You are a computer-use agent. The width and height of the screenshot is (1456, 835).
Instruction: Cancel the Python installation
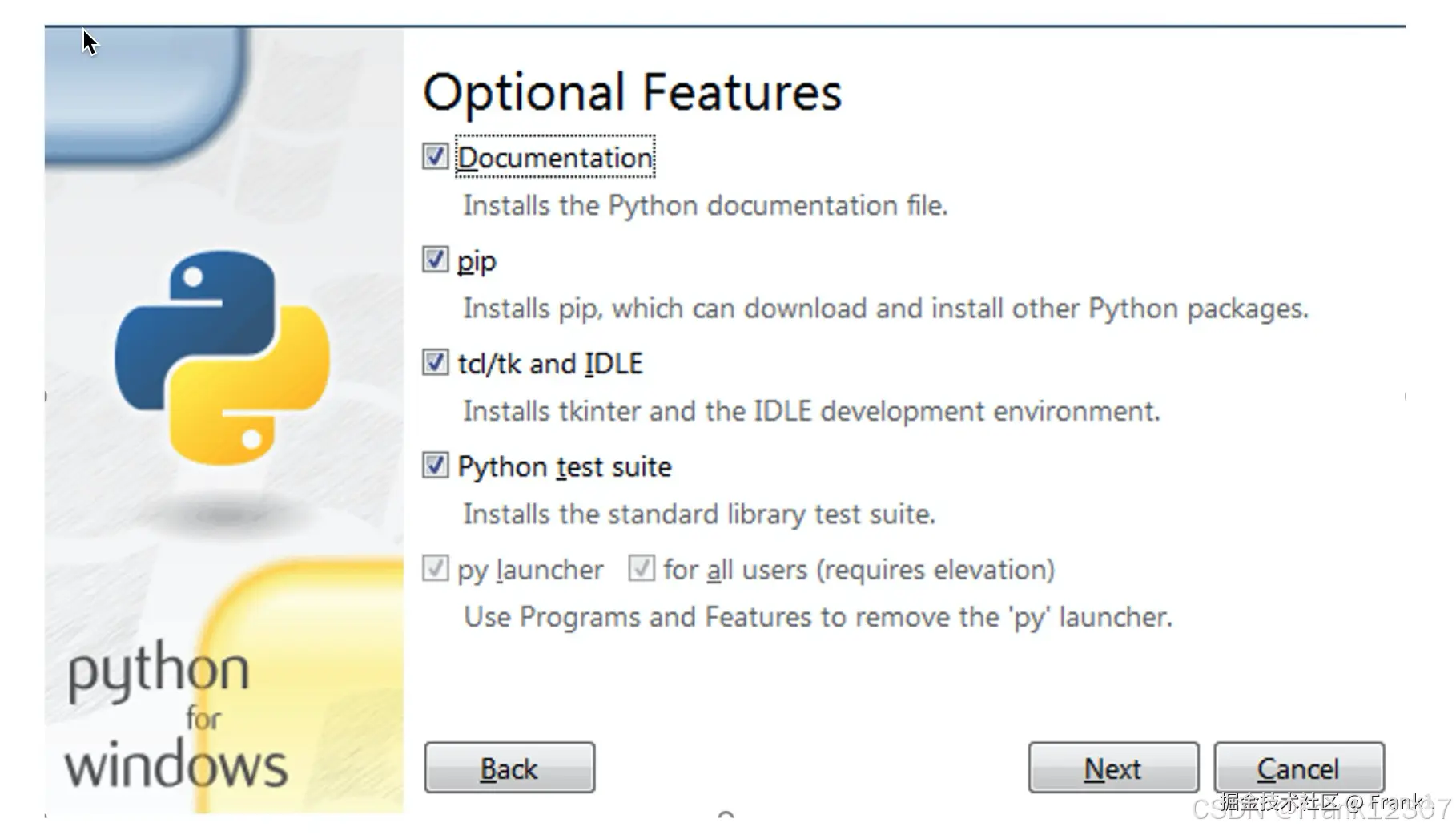point(1298,768)
